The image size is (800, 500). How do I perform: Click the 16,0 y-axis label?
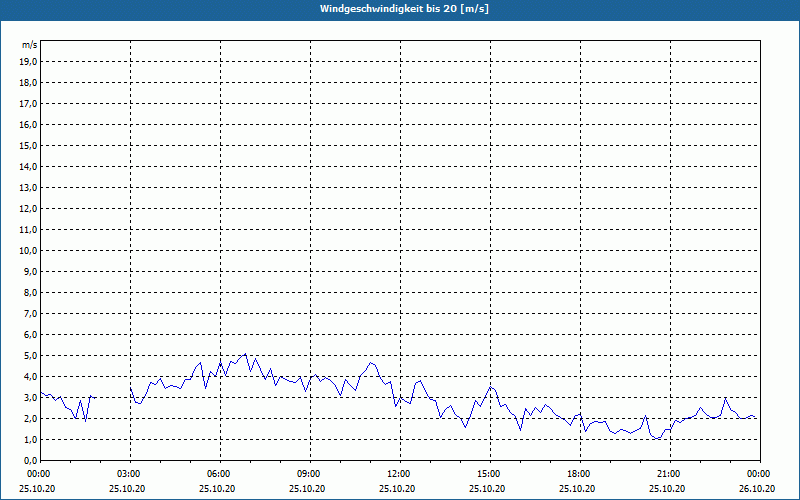click(x=28, y=124)
